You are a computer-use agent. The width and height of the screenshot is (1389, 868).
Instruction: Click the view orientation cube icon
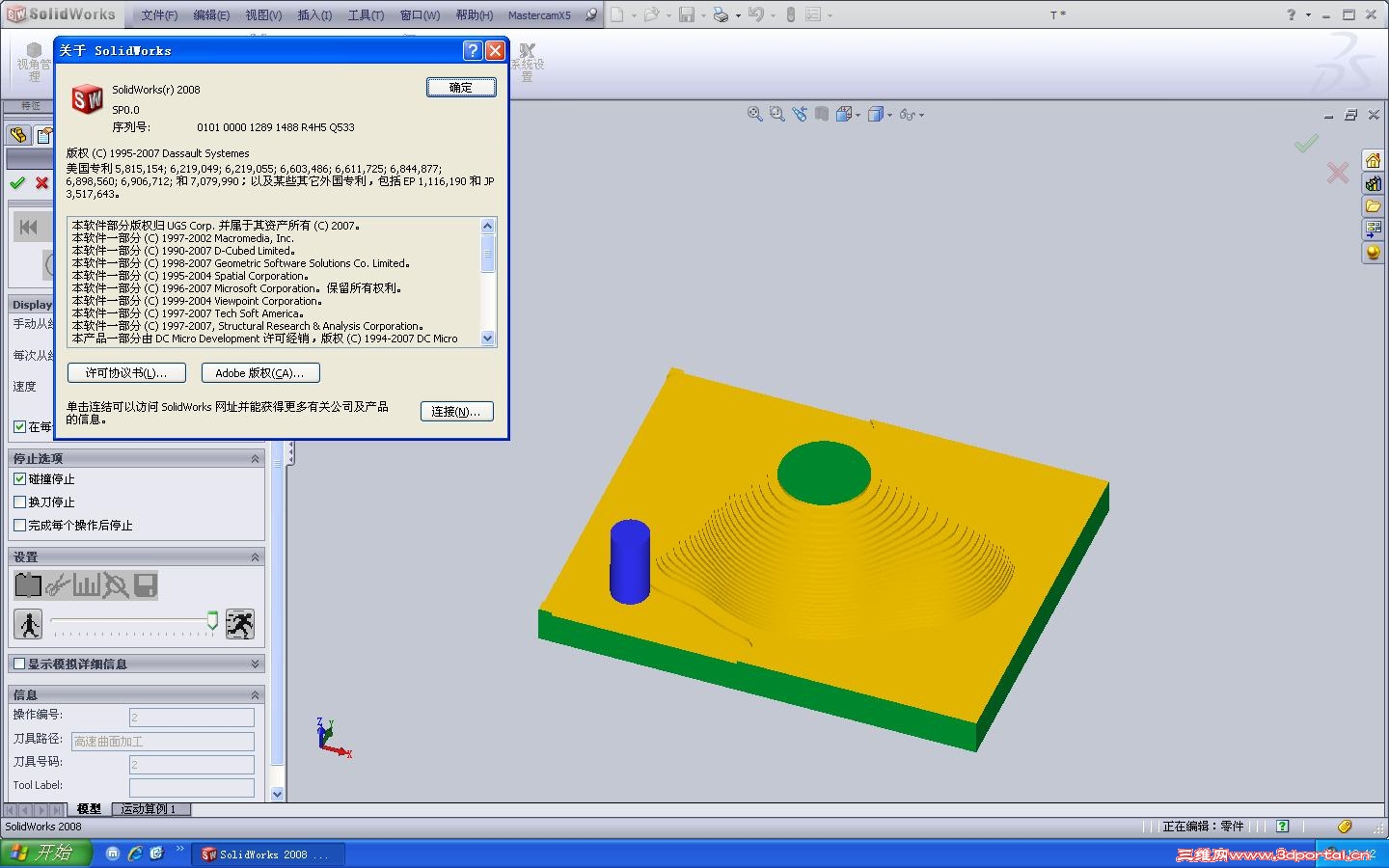[843, 114]
